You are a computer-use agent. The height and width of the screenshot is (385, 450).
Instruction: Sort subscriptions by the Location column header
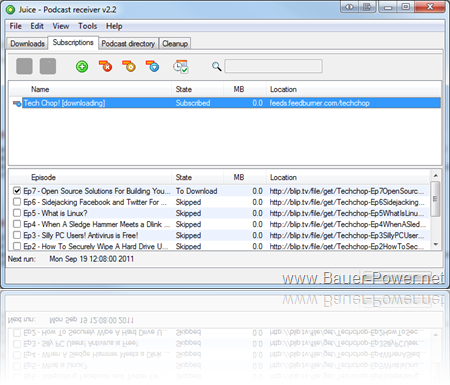tap(353, 89)
